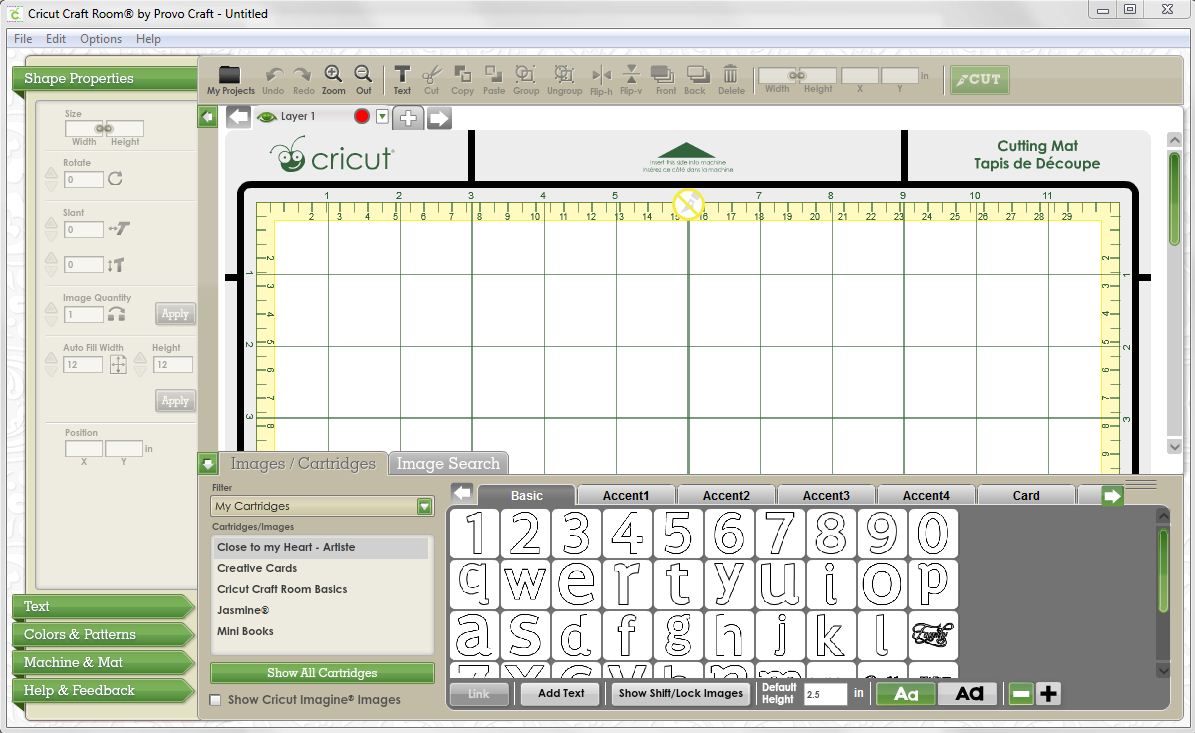Viewport: 1195px width, 733px height.
Task: Collapse Images panel with green down arrow
Action: [x=207, y=463]
